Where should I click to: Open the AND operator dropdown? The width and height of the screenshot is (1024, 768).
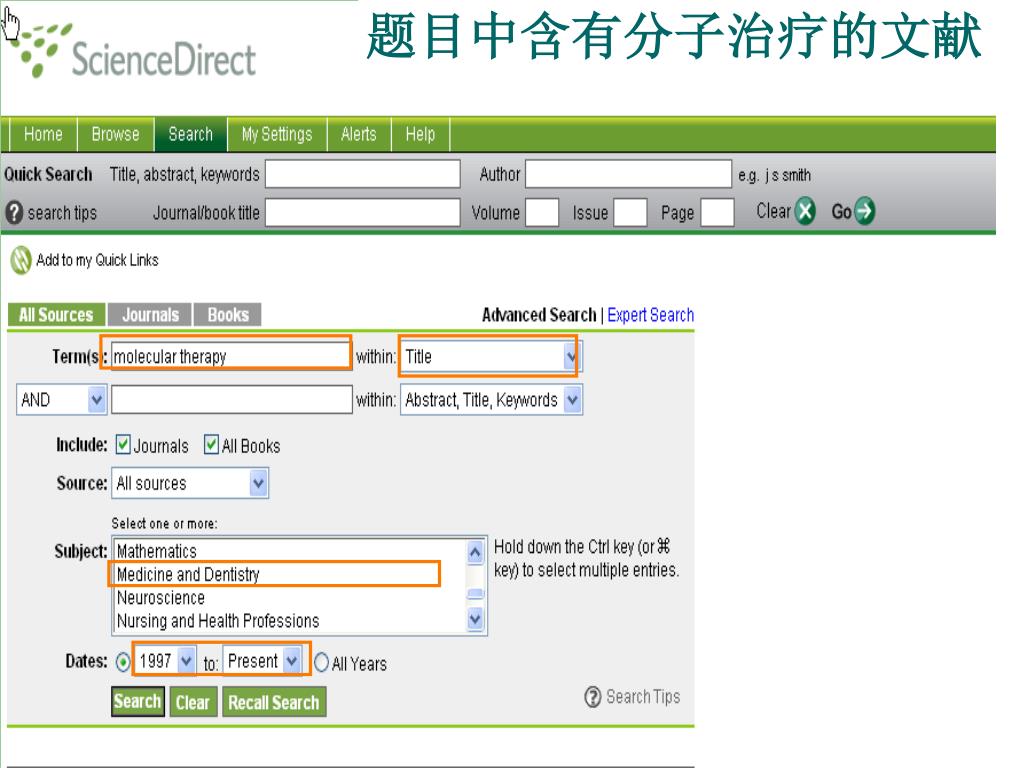[61, 400]
